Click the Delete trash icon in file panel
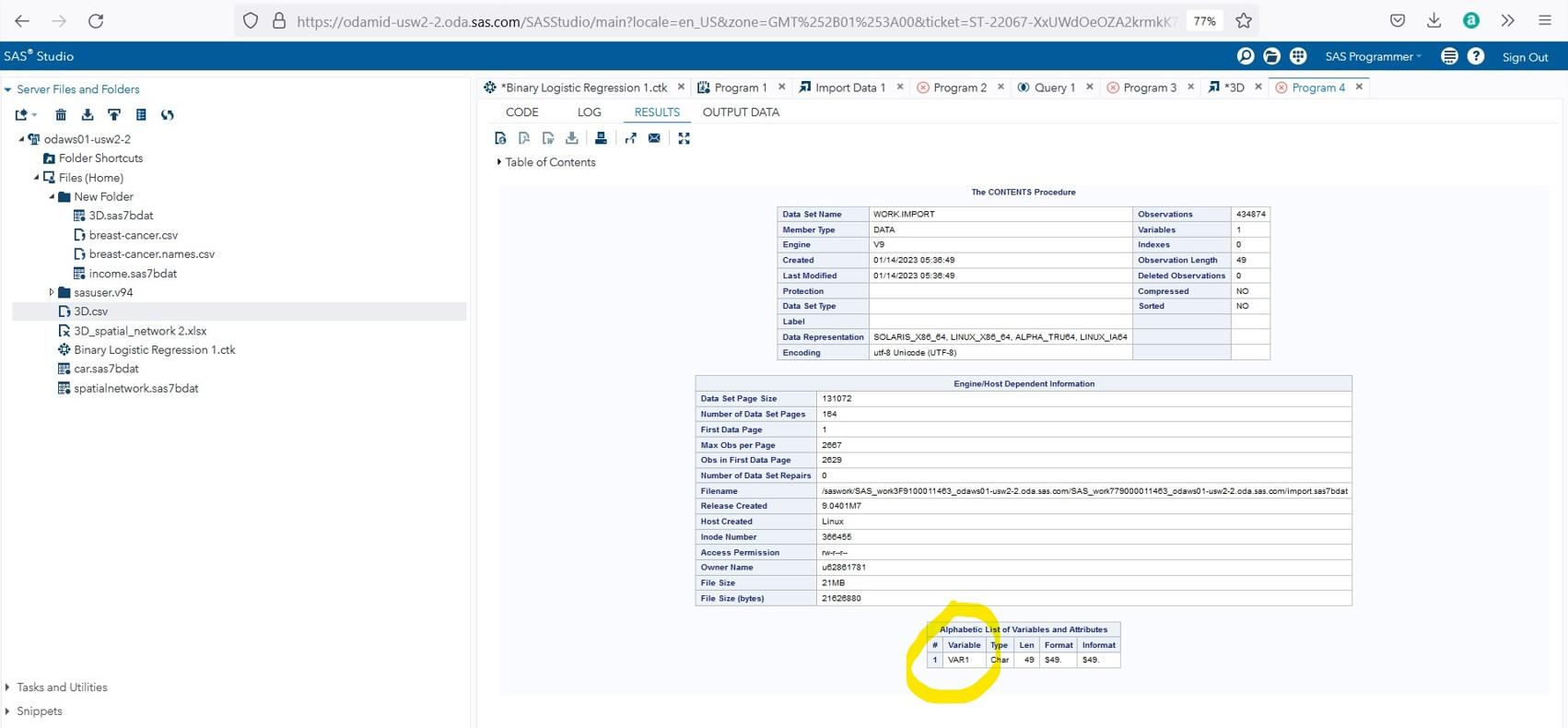 [x=61, y=115]
